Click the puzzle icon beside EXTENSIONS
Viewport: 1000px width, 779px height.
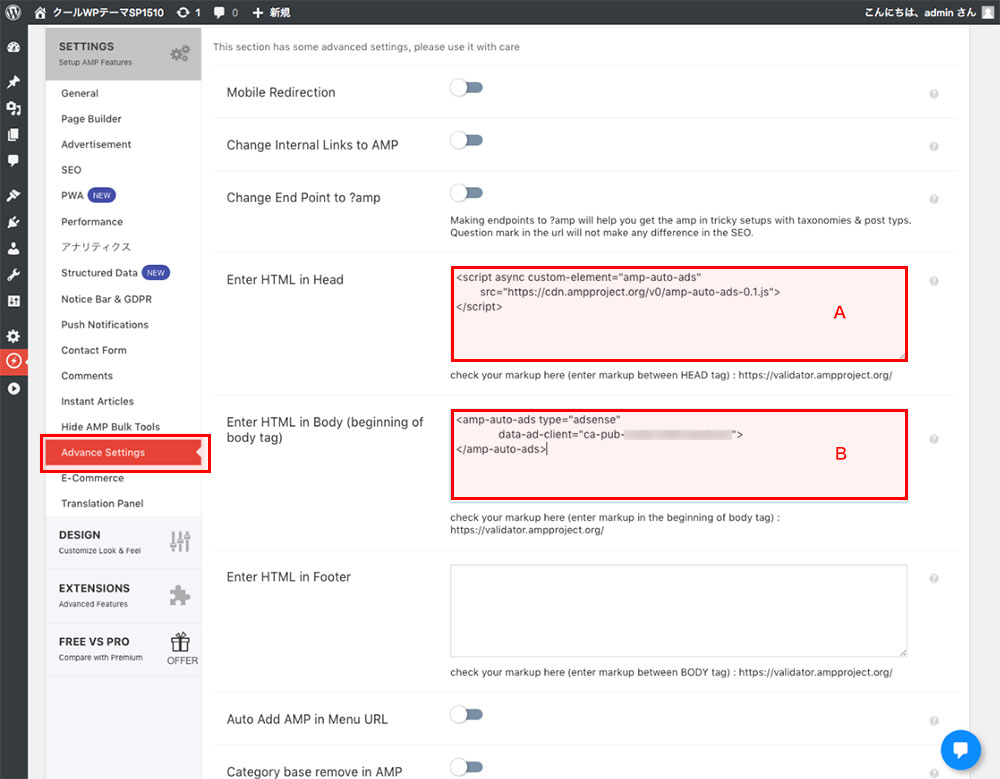[180, 595]
